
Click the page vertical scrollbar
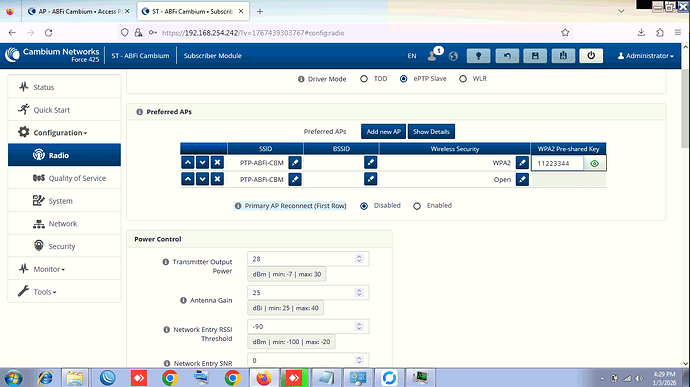pos(685,109)
